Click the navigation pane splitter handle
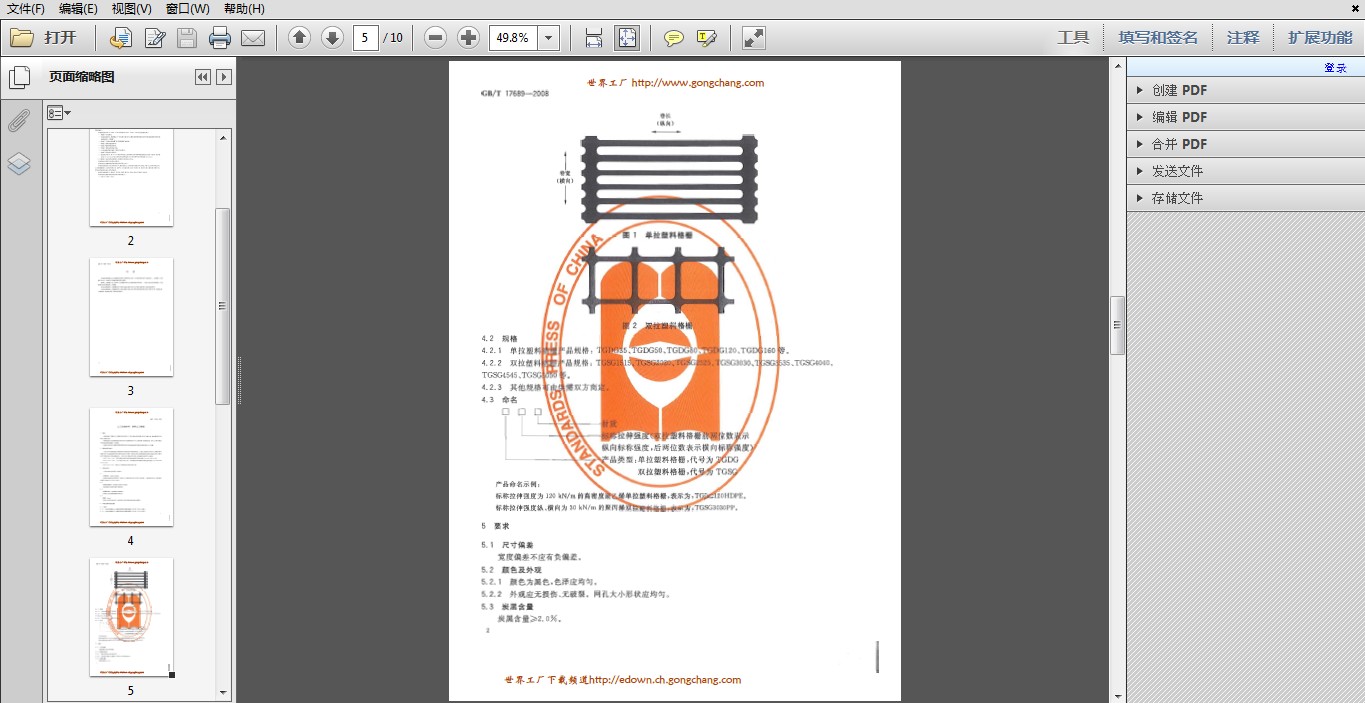This screenshot has width=1365, height=703. point(239,380)
